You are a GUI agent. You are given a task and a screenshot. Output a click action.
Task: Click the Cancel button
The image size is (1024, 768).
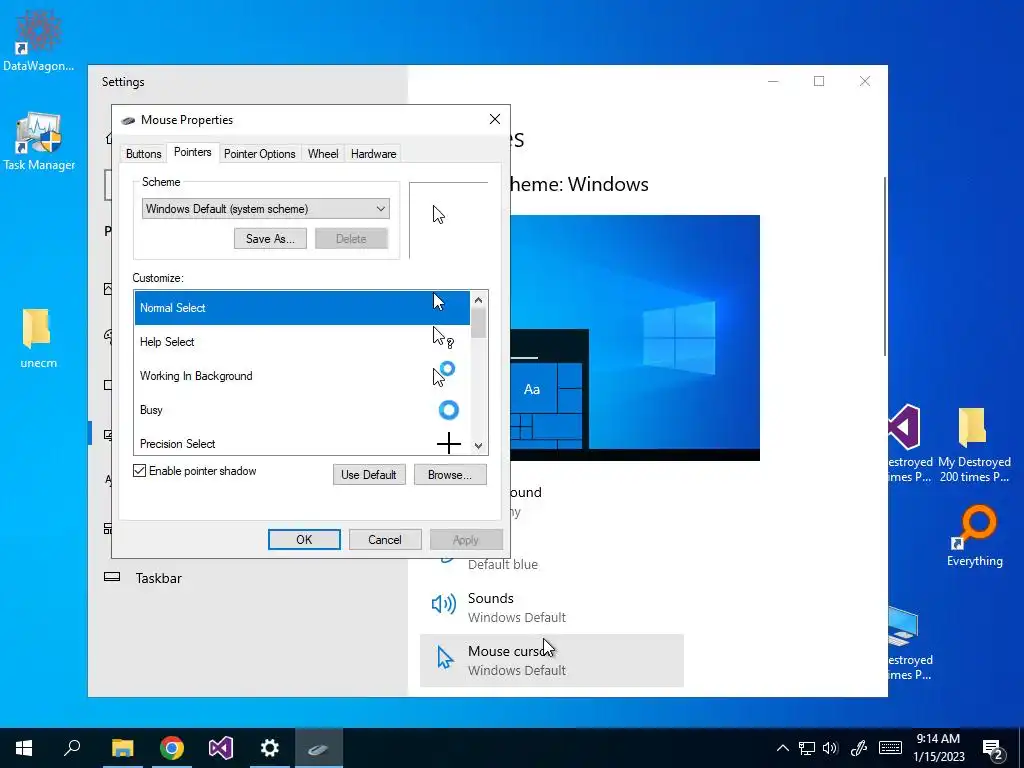tap(385, 539)
